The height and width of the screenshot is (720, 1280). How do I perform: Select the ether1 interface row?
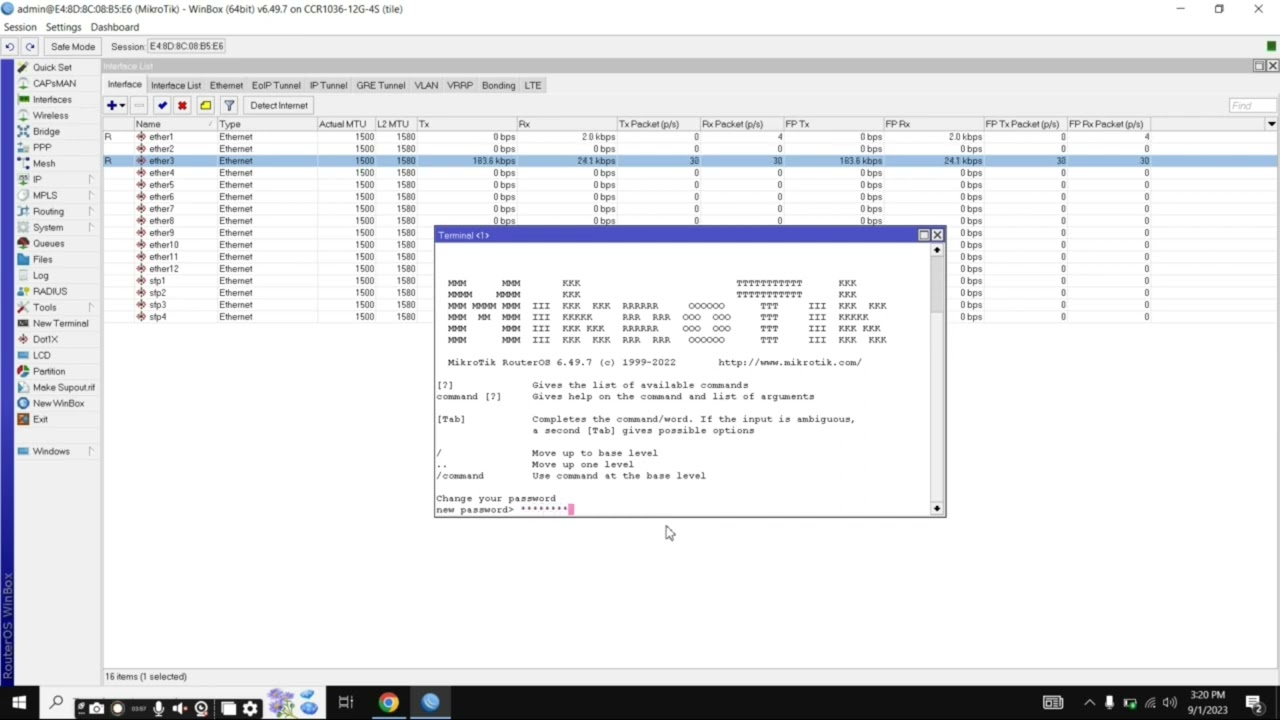pyautogui.click(x=690, y=137)
